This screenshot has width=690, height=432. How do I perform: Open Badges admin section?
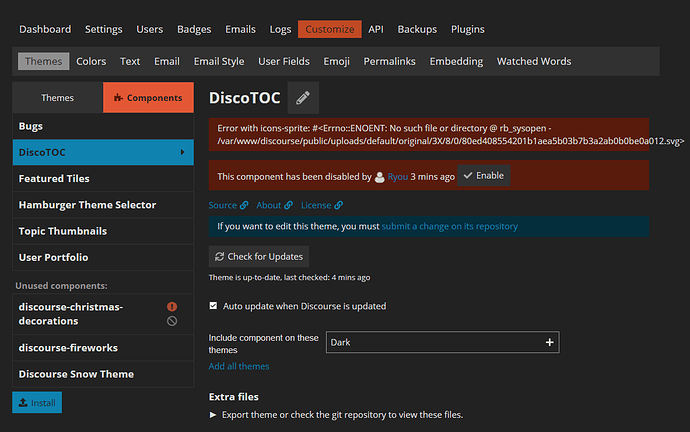pos(194,29)
